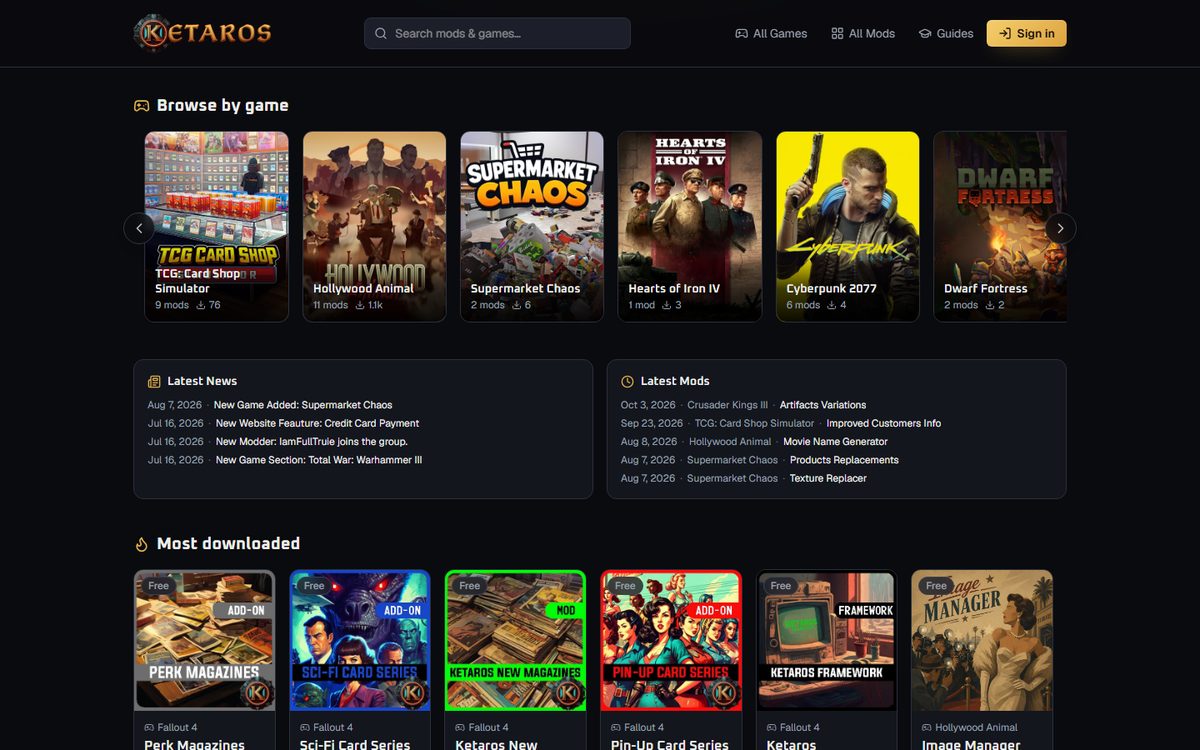Open Ketaros Framework mod thumbnail
Screen dimensions: 1200x750
point(827,640)
